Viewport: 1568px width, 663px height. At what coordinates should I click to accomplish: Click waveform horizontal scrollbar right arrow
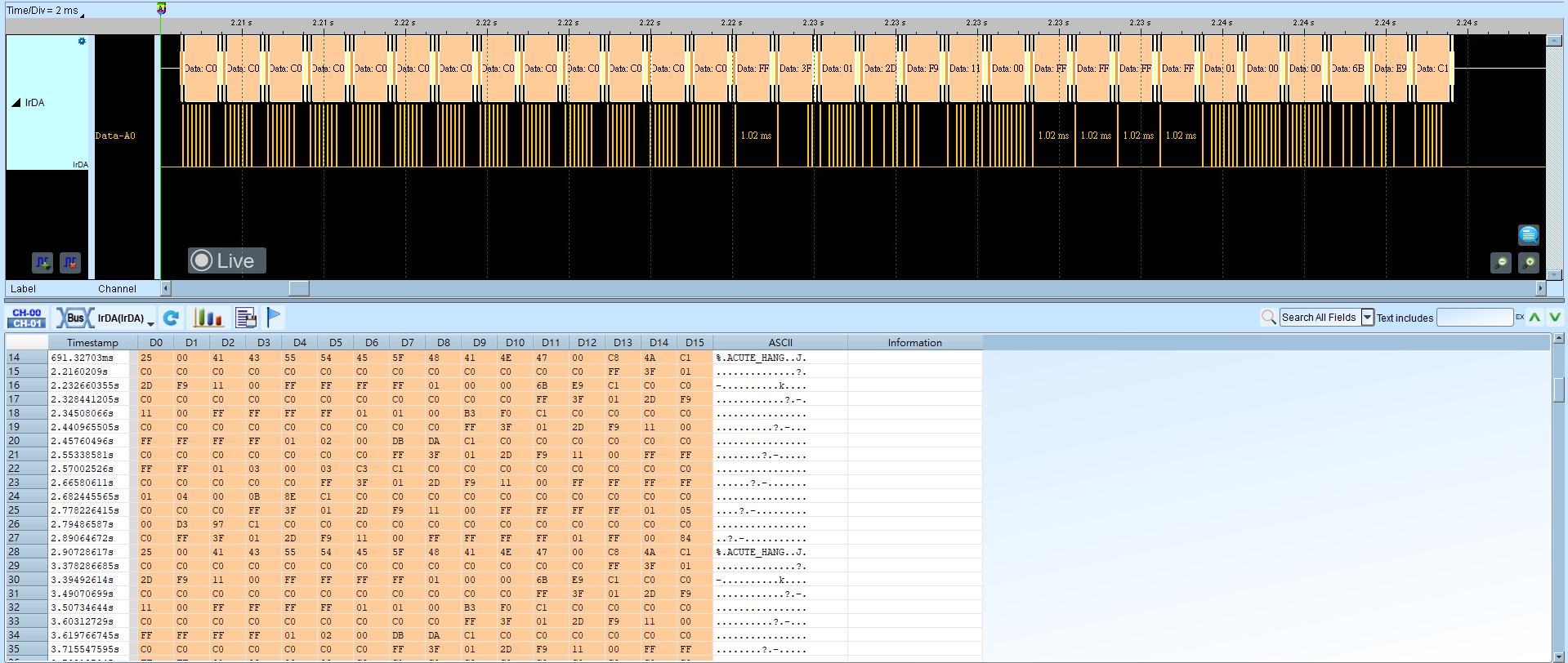tap(1541, 288)
